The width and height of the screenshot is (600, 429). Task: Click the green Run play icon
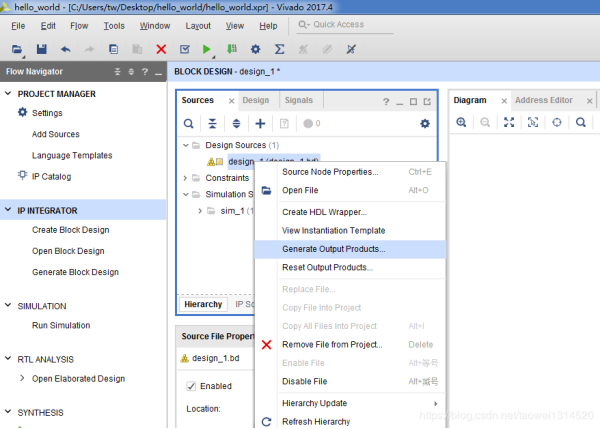tap(207, 49)
